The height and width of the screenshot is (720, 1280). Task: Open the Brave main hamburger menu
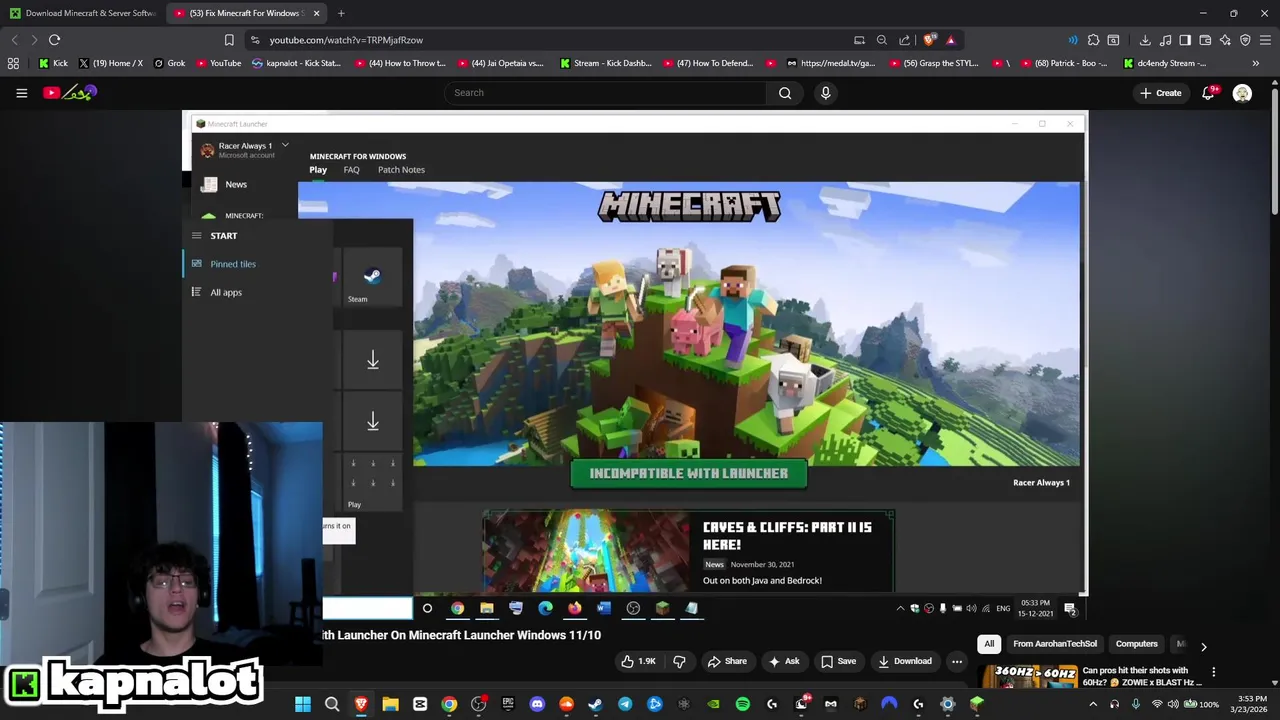tap(1266, 40)
